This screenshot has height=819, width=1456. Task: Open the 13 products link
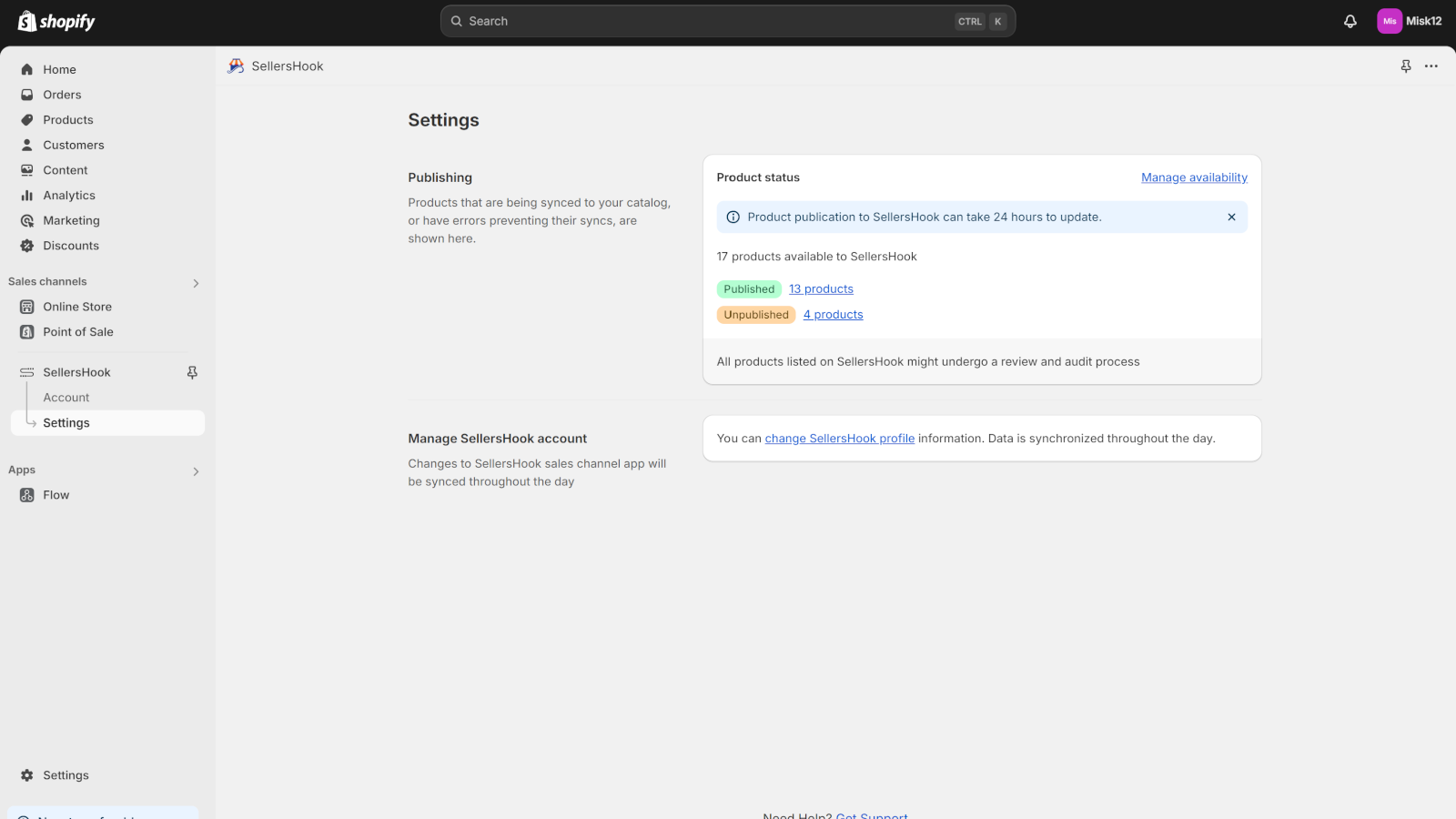(x=821, y=288)
